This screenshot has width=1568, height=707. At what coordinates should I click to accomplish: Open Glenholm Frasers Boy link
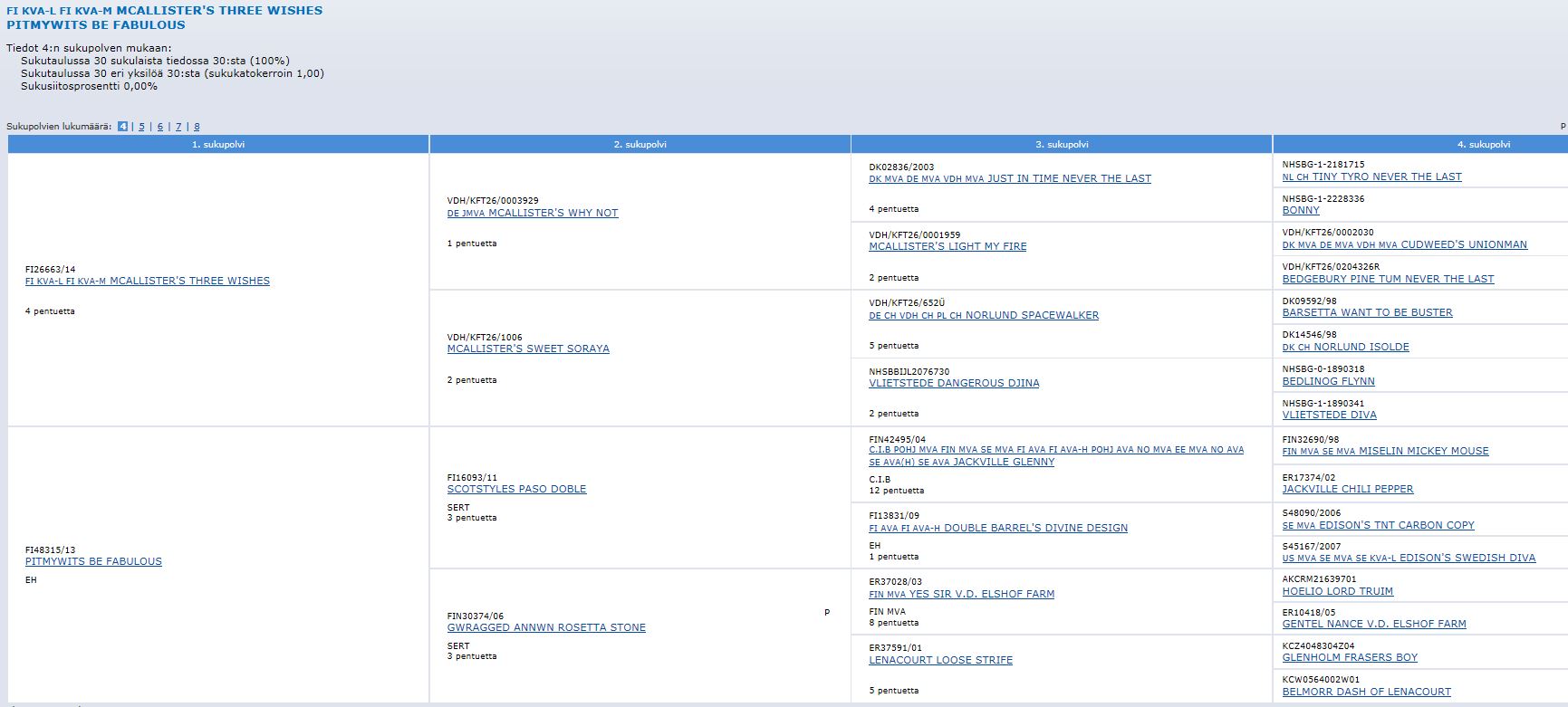(1350, 657)
